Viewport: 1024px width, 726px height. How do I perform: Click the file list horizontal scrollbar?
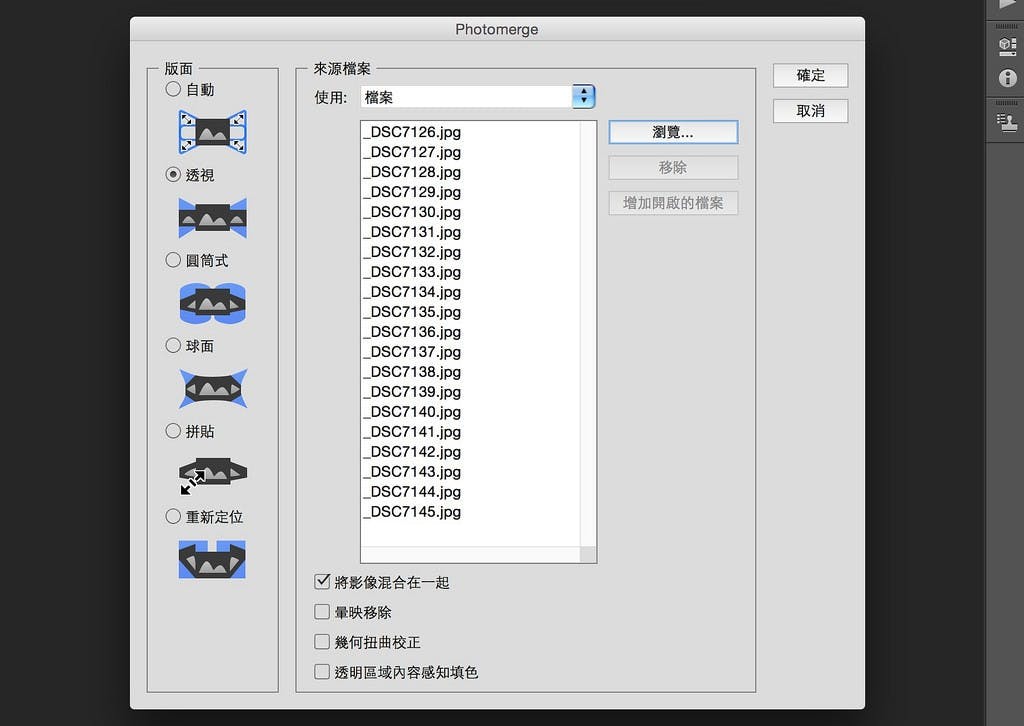coord(470,555)
